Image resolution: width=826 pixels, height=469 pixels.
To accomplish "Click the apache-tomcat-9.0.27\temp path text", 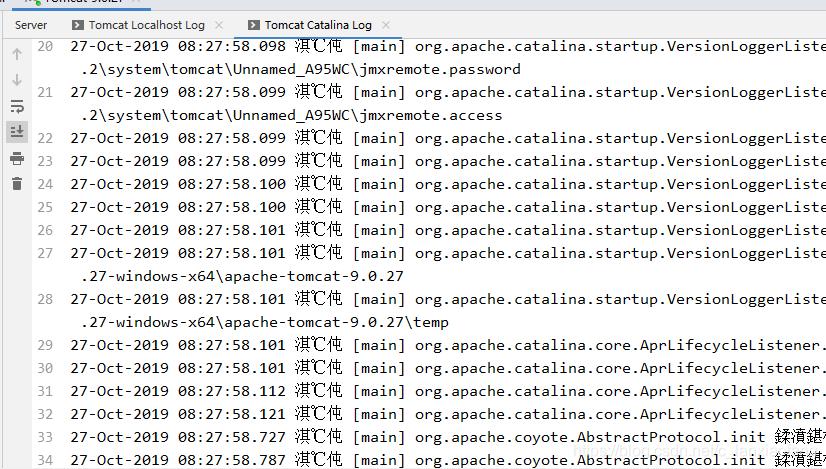I will click(265, 323).
